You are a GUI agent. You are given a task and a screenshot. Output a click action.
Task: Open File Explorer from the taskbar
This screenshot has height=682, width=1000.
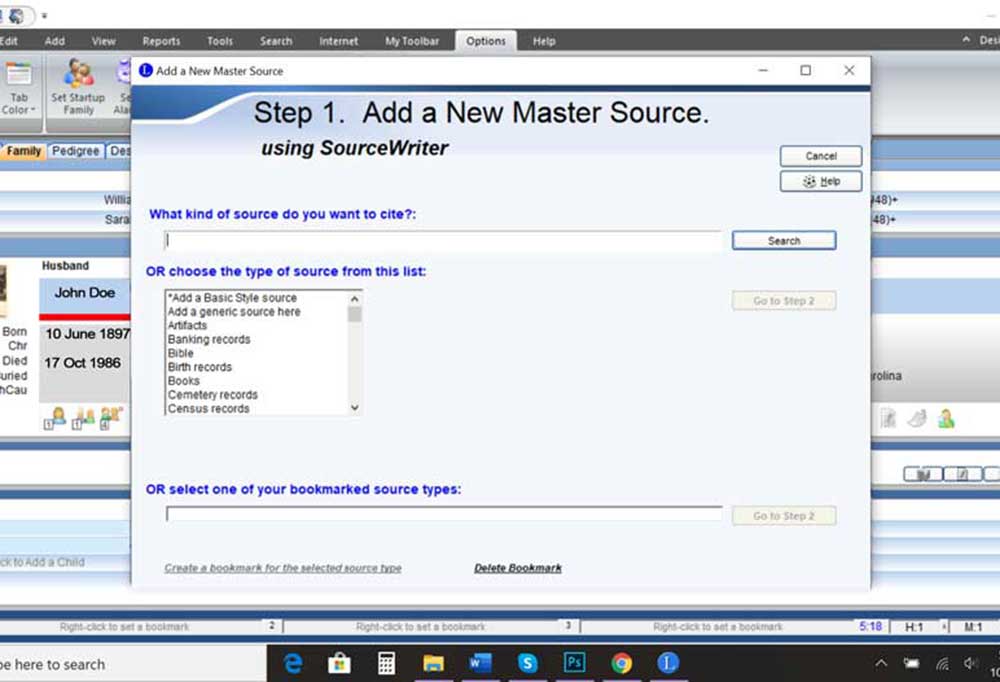tap(433, 663)
